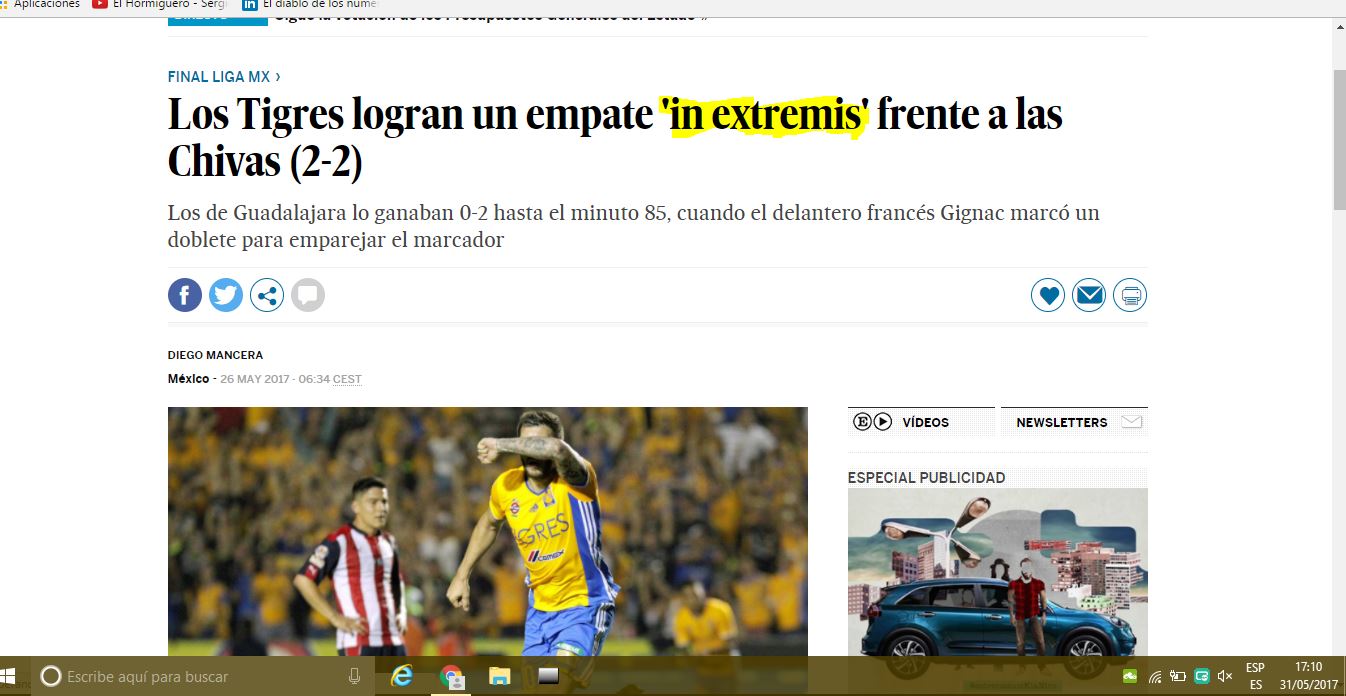The height and width of the screenshot is (696, 1346).
Task: Open the article comments bubble
Action: coord(308,295)
